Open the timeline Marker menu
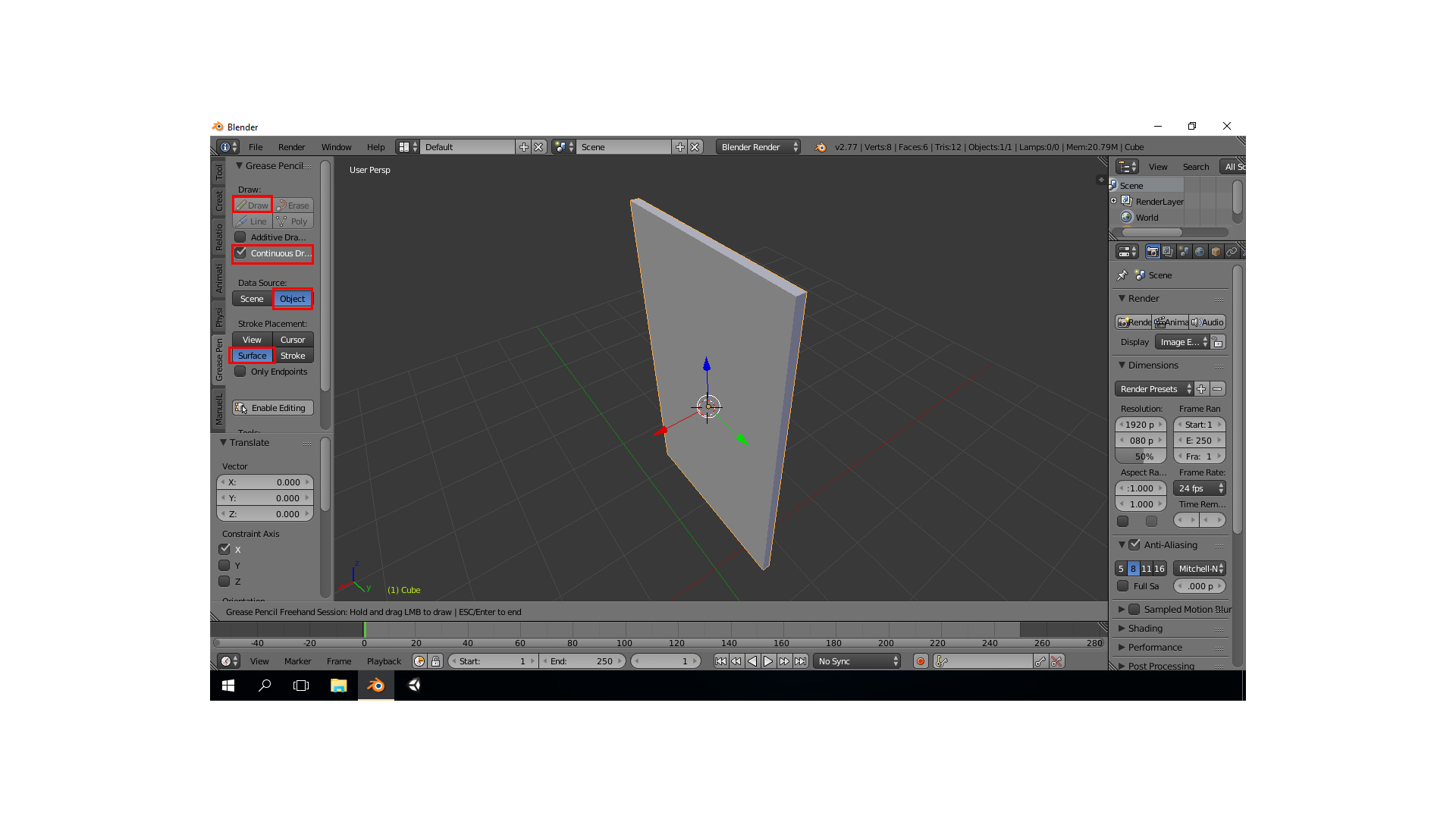The image size is (1456, 819). pyautogui.click(x=297, y=661)
